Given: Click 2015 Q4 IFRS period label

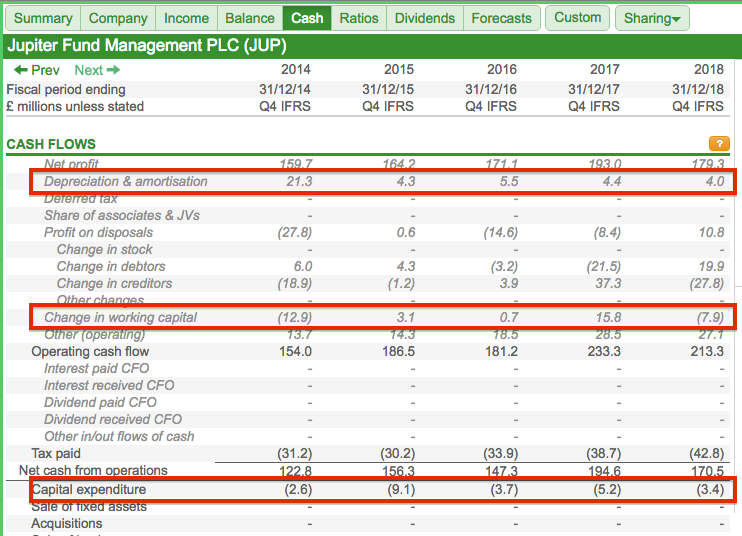Looking at the screenshot, I should [x=388, y=106].
